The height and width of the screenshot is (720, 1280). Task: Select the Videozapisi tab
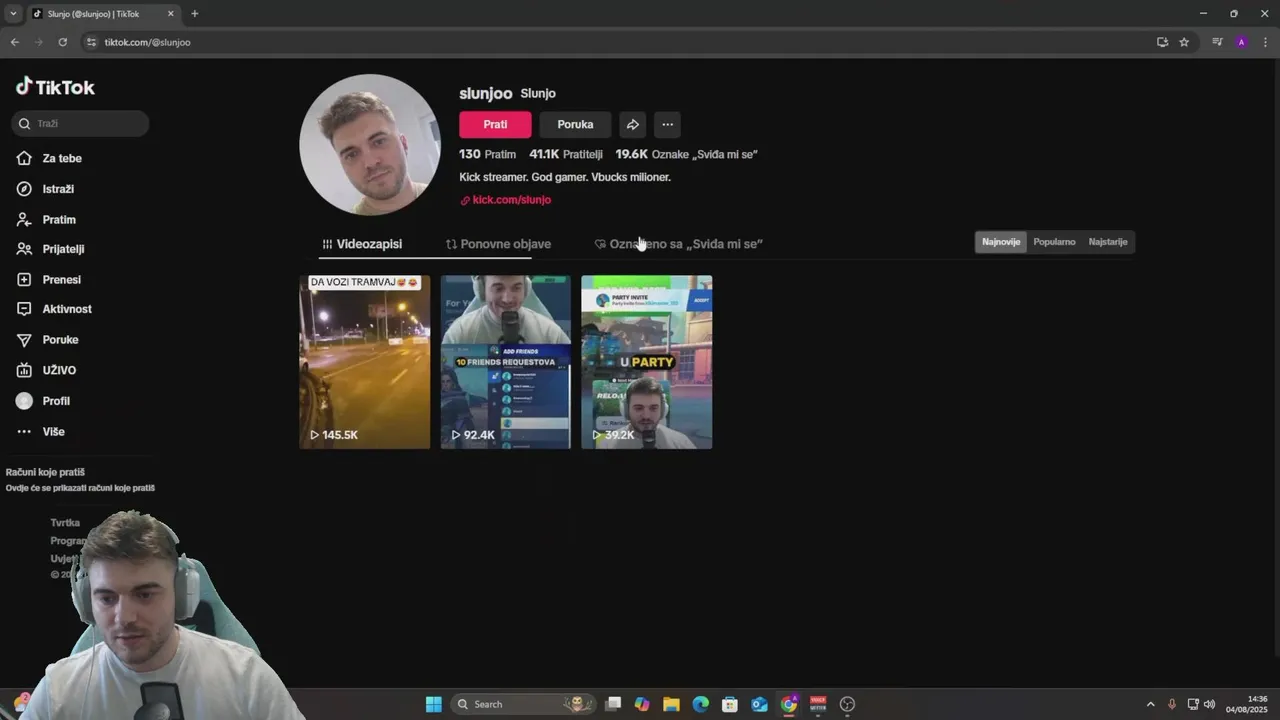[x=362, y=244]
